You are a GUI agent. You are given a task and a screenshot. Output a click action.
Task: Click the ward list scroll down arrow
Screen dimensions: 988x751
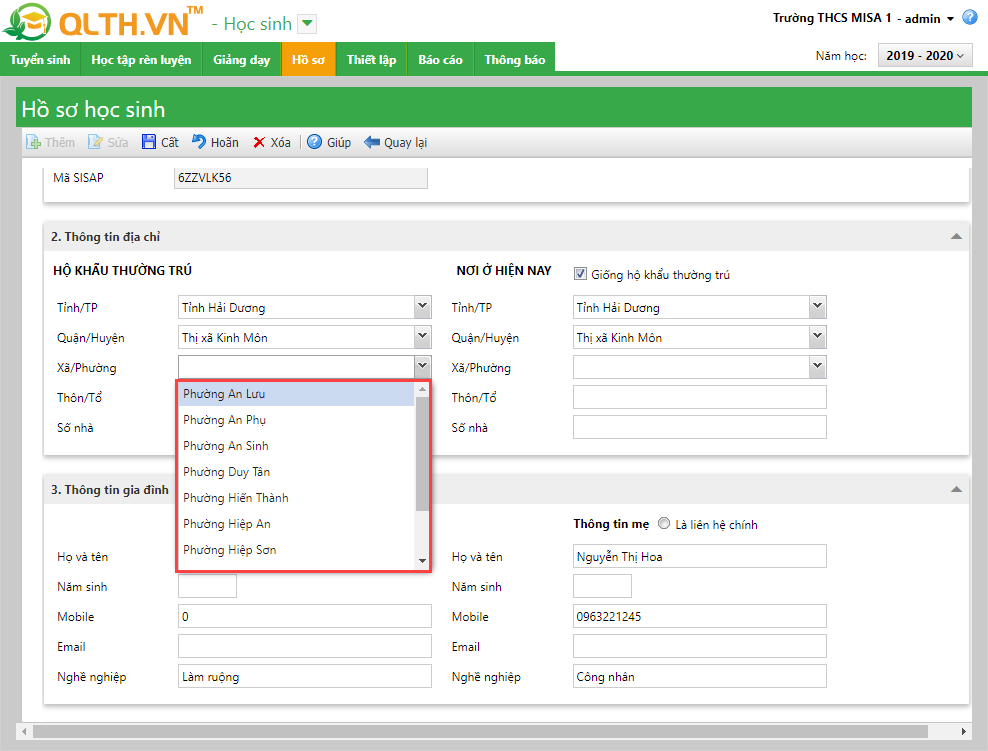(x=422, y=561)
